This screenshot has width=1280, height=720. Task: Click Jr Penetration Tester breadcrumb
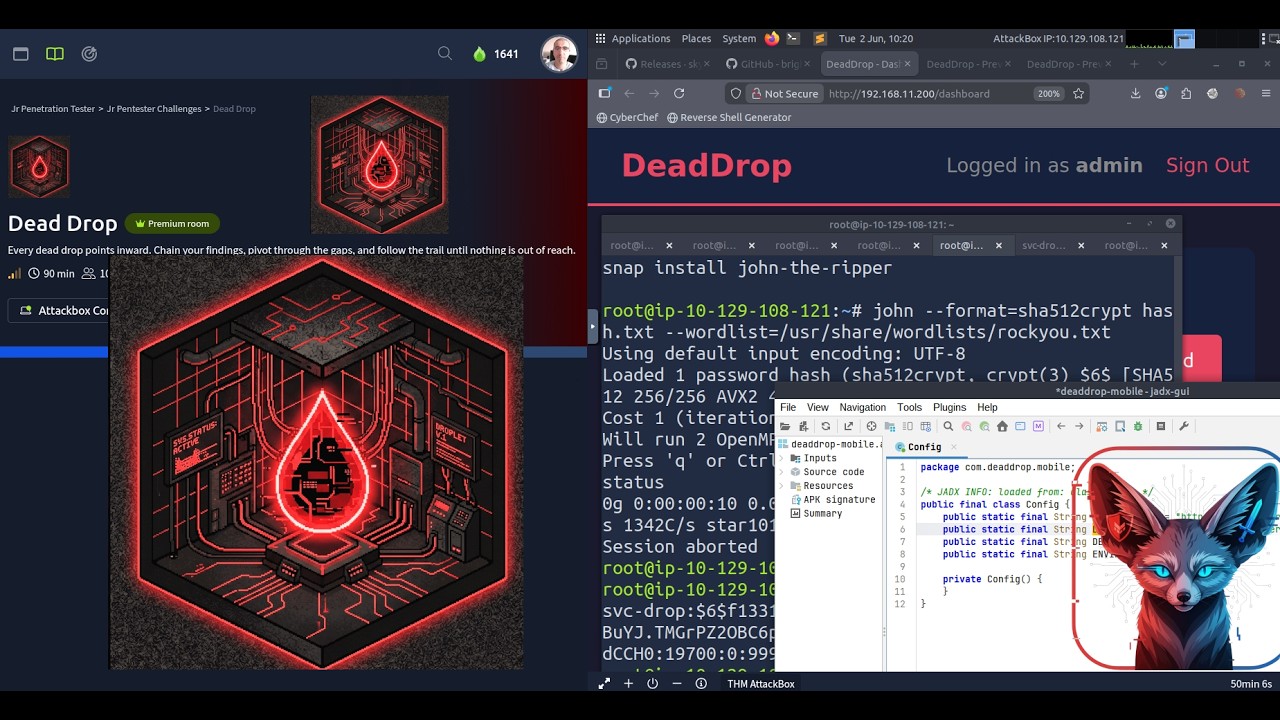click(53, 108)
